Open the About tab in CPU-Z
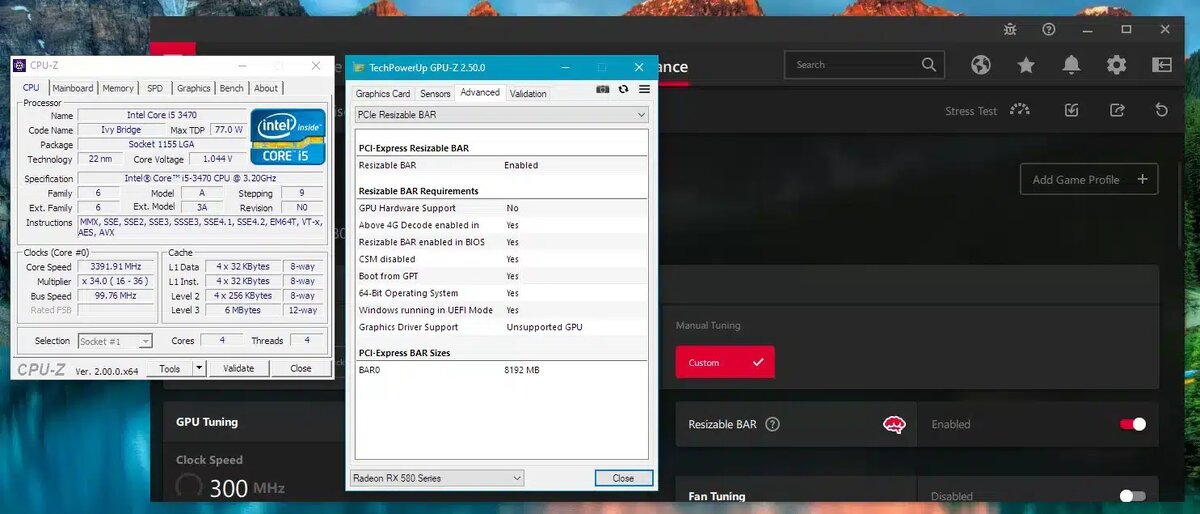The height and width of the screenshot is (514, 1200). click(266, 88)
